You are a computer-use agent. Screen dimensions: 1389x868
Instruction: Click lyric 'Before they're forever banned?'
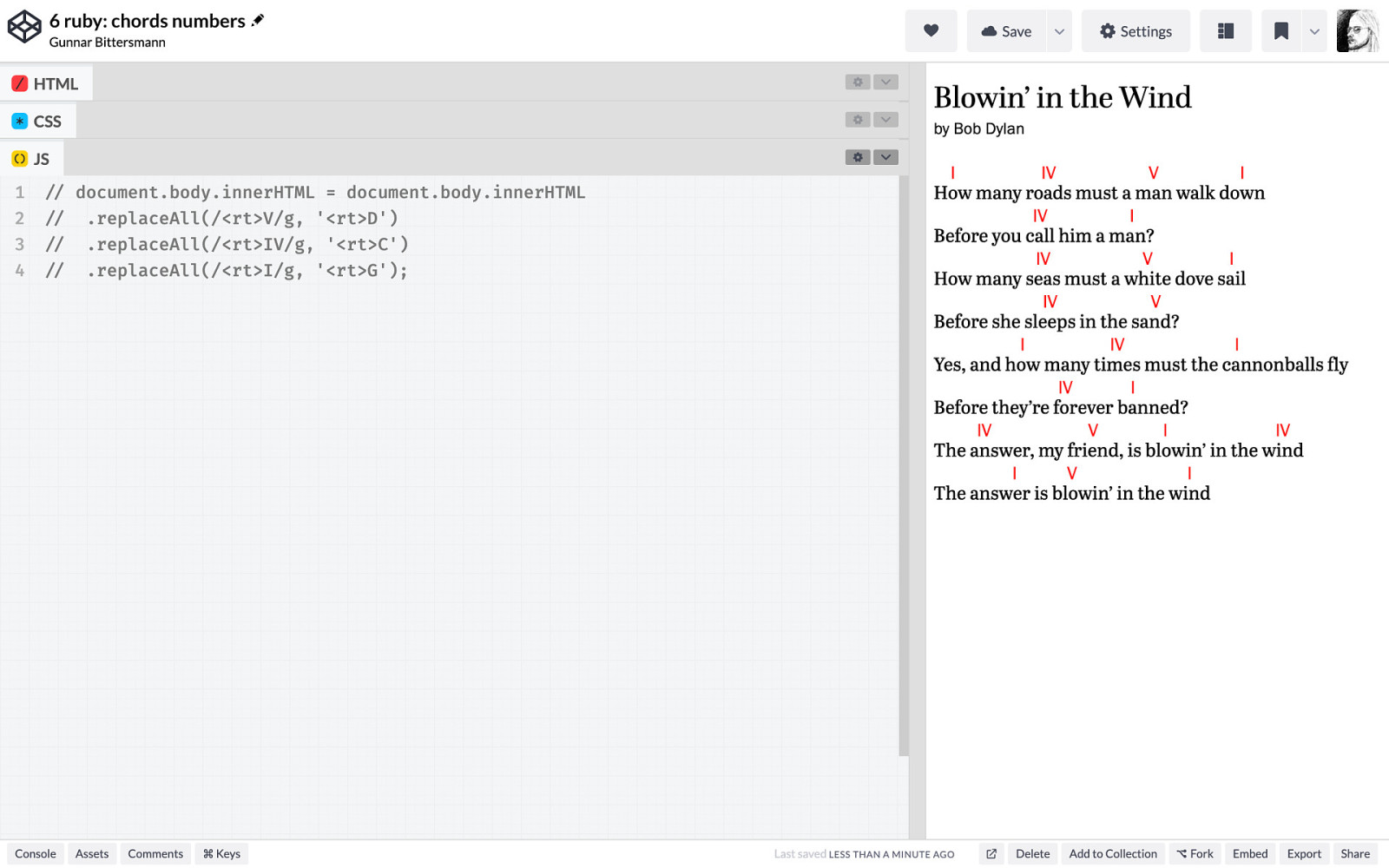(x=1060, y=407)
